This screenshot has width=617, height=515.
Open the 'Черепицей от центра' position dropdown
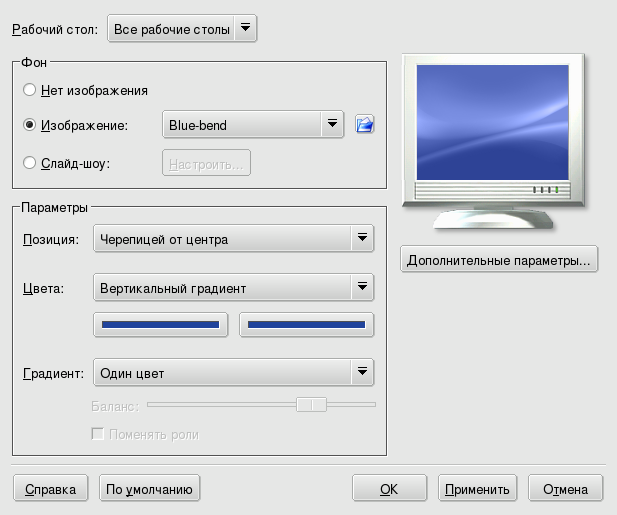[x=233, y=239]
